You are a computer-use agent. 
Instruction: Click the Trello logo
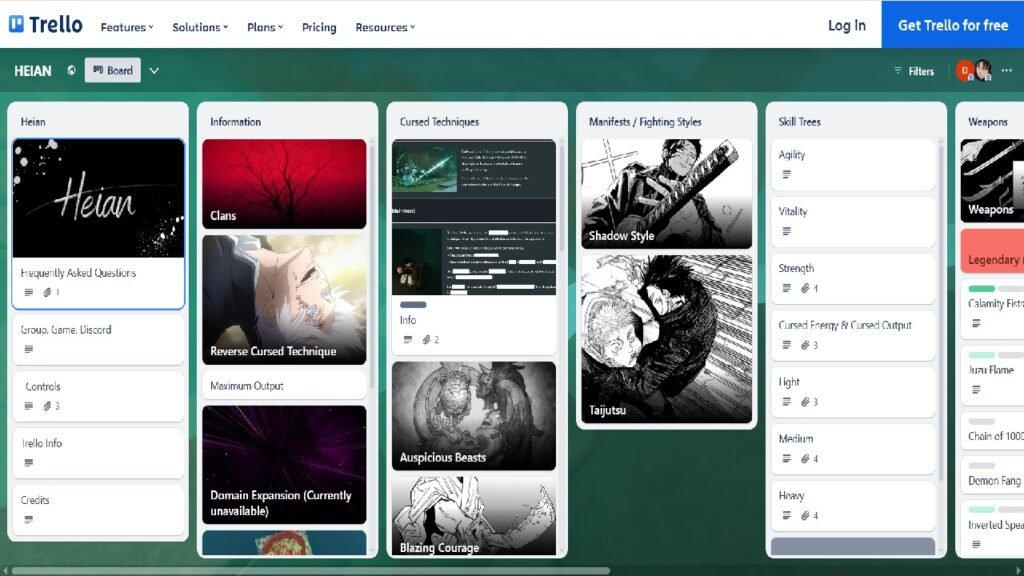pyautogui.click(x=46, y=25)
